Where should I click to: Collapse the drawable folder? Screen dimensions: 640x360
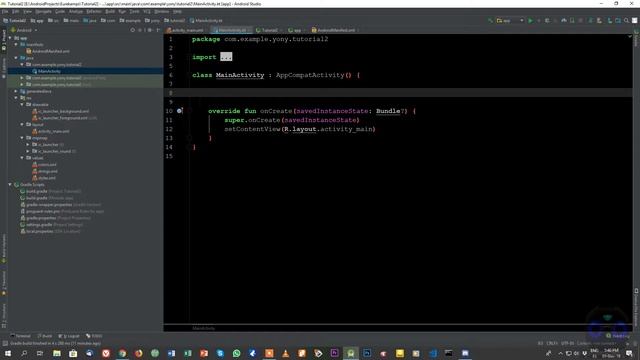tap(22, 104)
